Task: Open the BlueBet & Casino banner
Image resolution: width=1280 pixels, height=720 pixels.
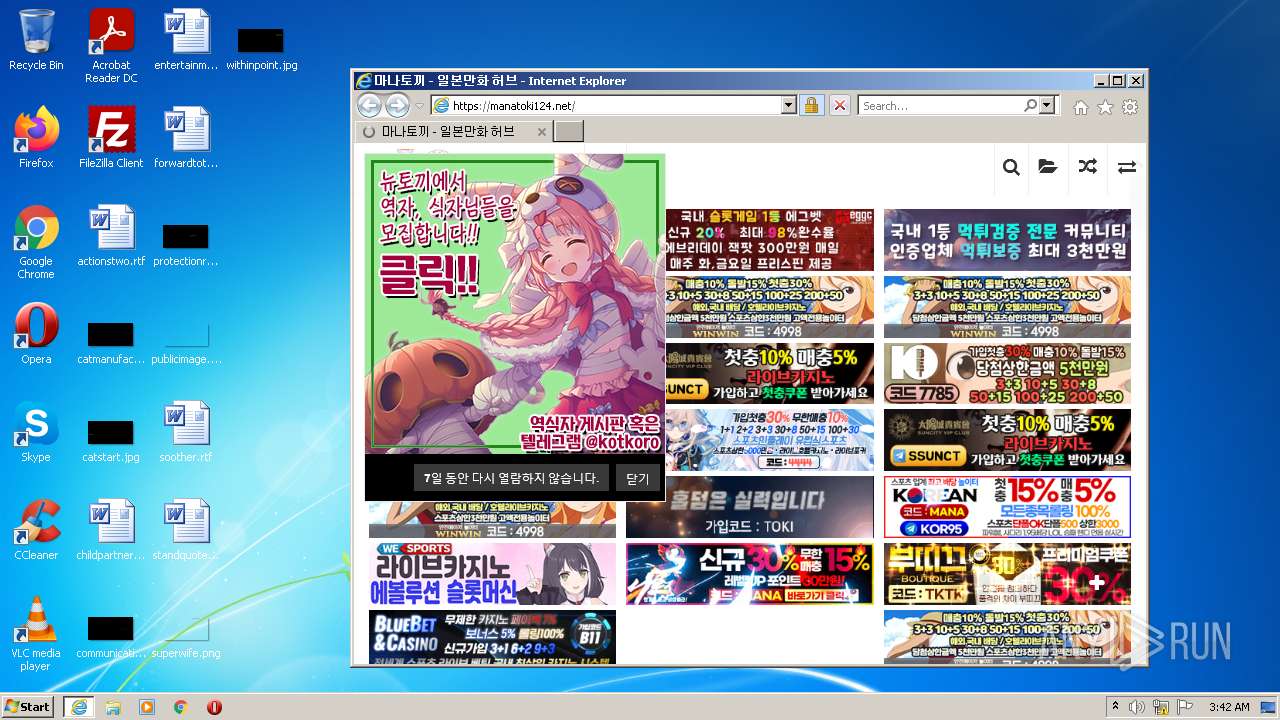Action: (x=492, y=638)
